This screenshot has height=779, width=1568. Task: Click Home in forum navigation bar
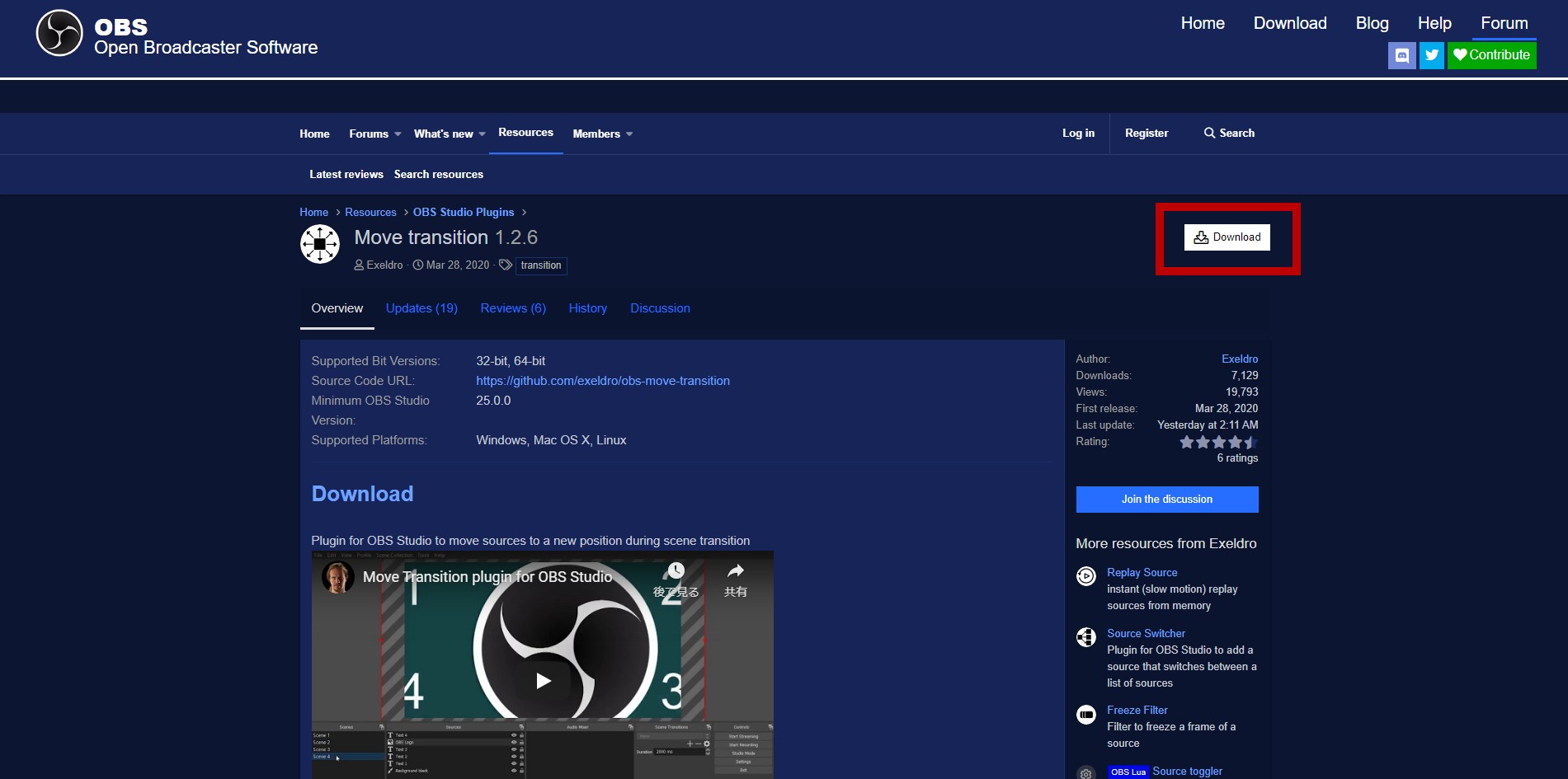314,134
